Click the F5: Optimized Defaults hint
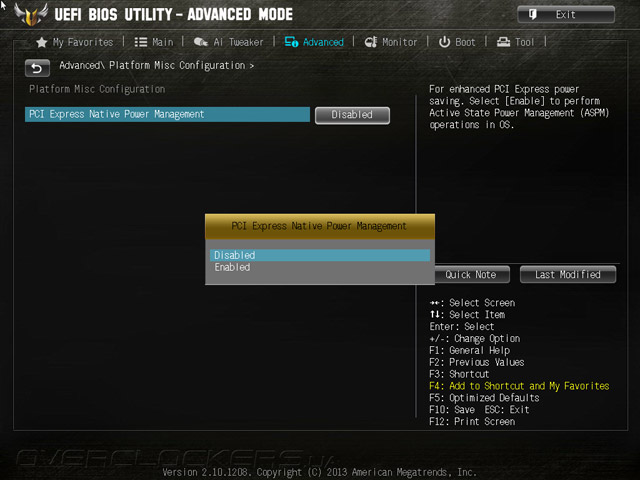Image resolution: width=640 pixels, height=480 pixels. (484, 398)
